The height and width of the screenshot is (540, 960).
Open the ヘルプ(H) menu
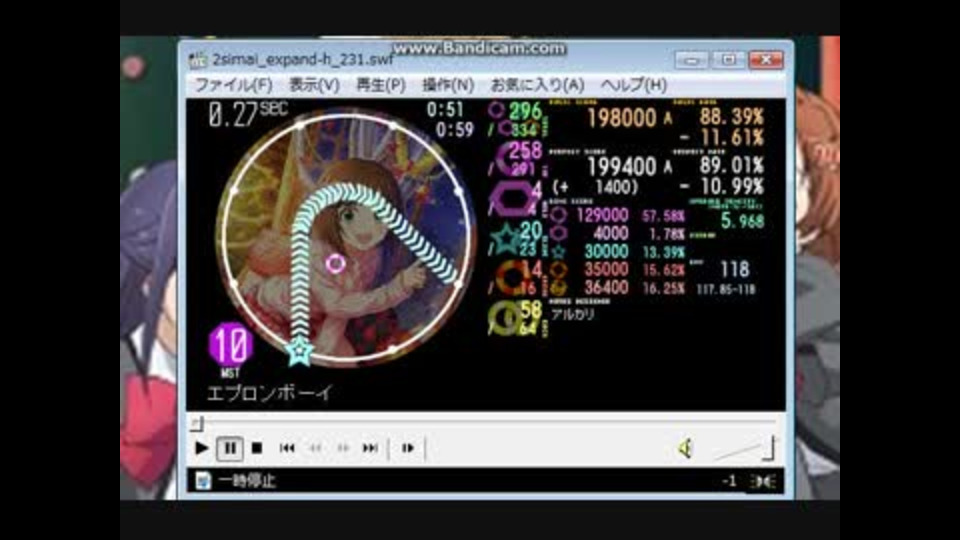634,85
